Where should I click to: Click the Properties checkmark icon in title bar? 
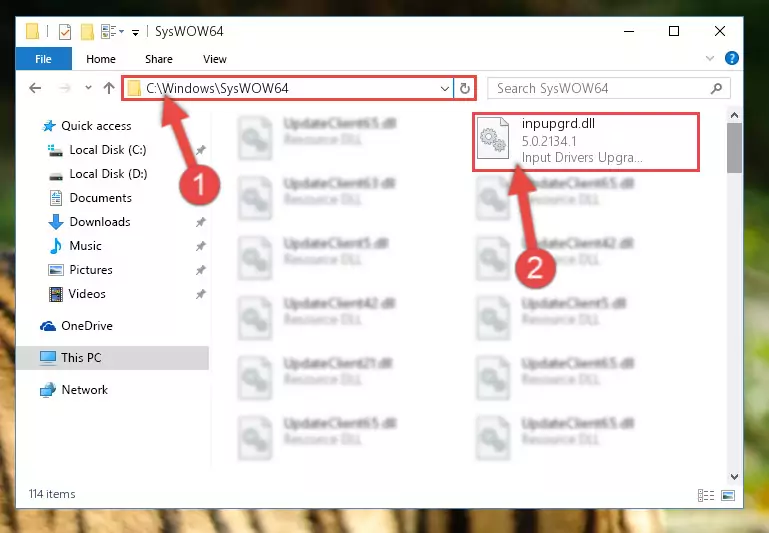tap(65, 32)
